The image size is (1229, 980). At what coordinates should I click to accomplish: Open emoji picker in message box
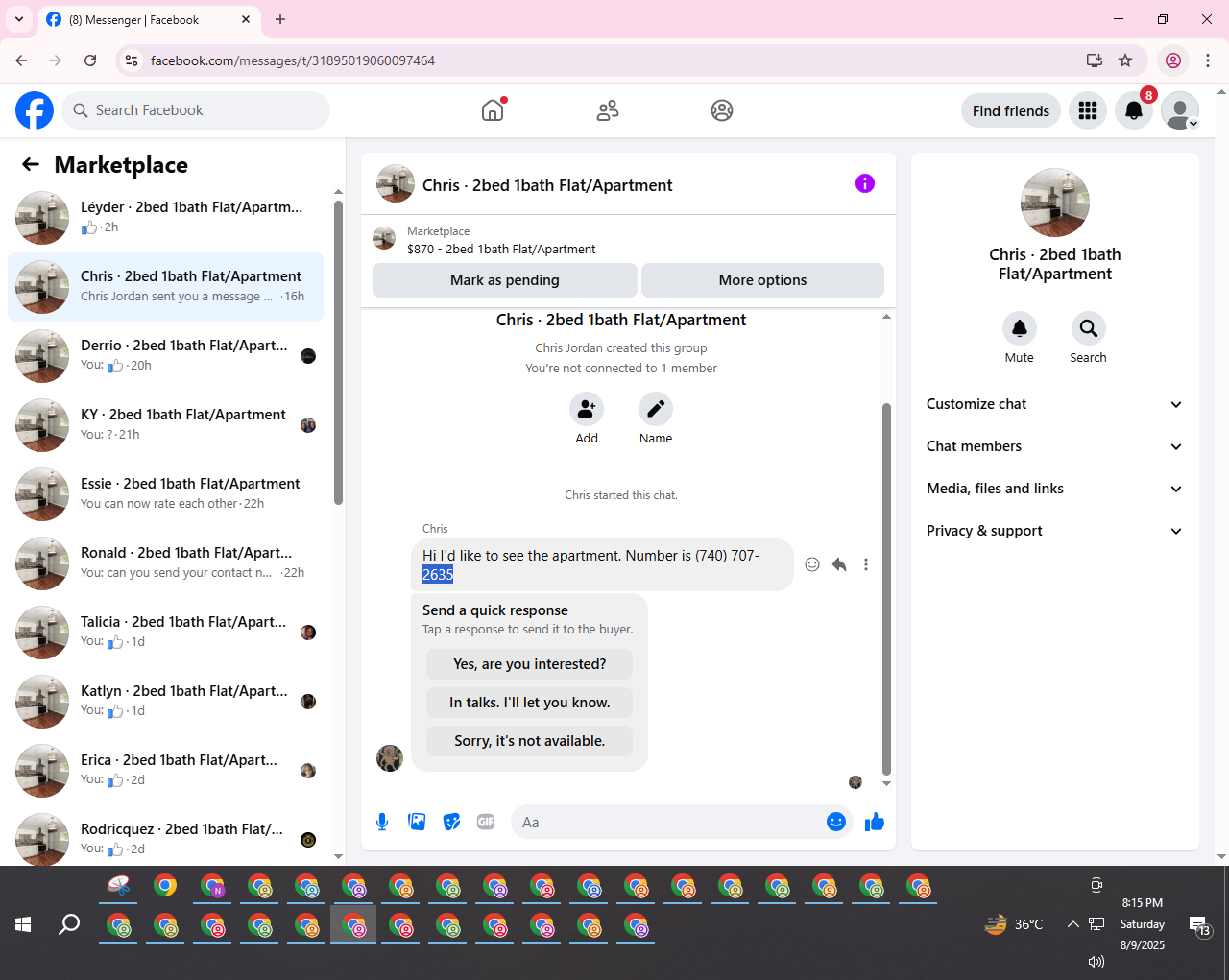(x=836, y=822)
